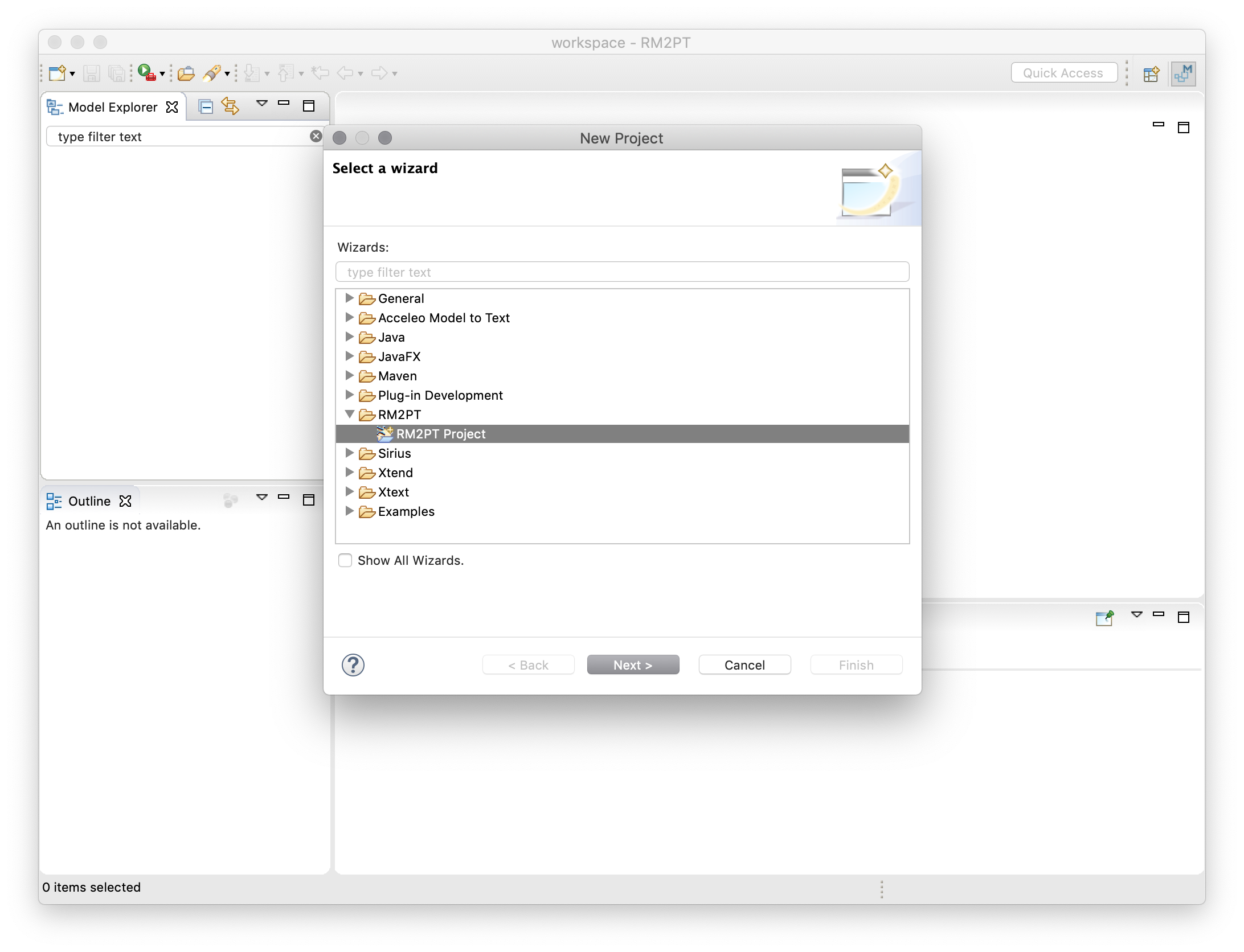Click the Open Type folder icon
Viewport: 1244px width, 952px height.
click(186, 73)
